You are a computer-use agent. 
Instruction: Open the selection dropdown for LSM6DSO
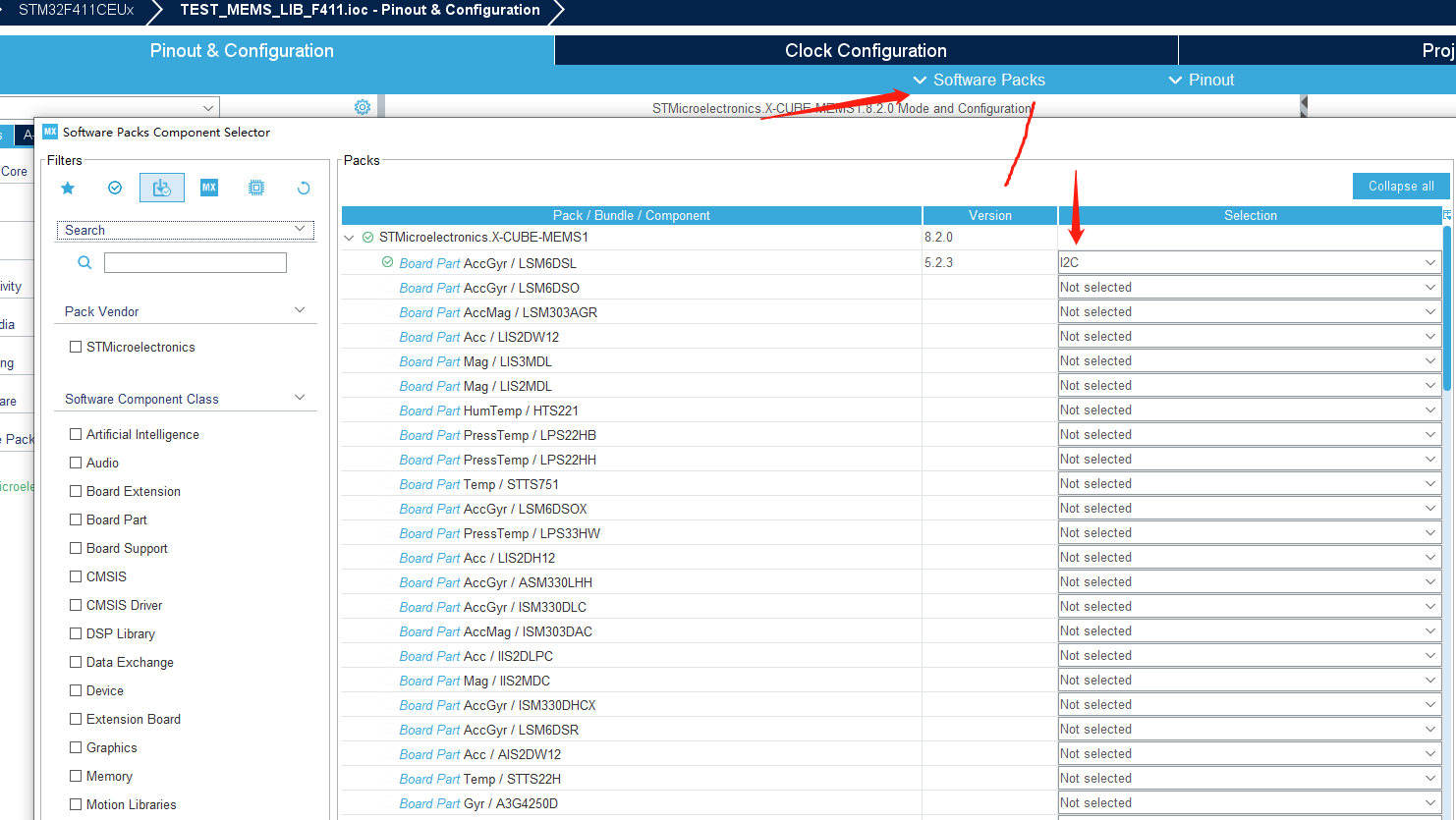coord(1250,287)
